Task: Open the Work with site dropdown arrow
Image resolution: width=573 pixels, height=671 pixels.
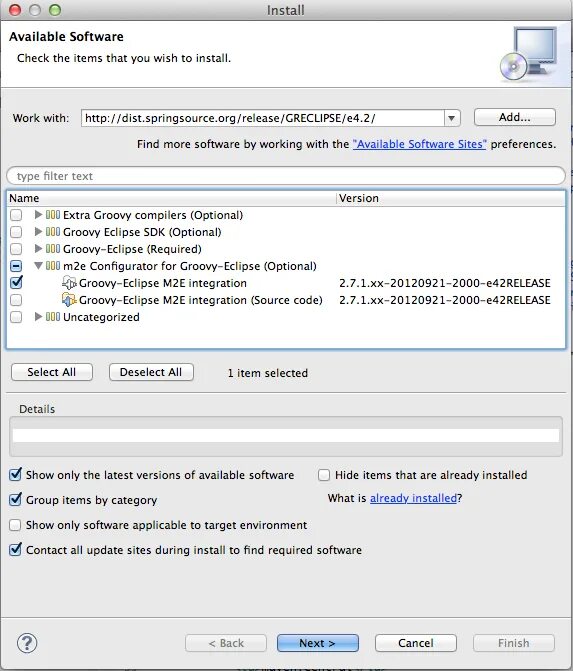Action: coord(452,118)
